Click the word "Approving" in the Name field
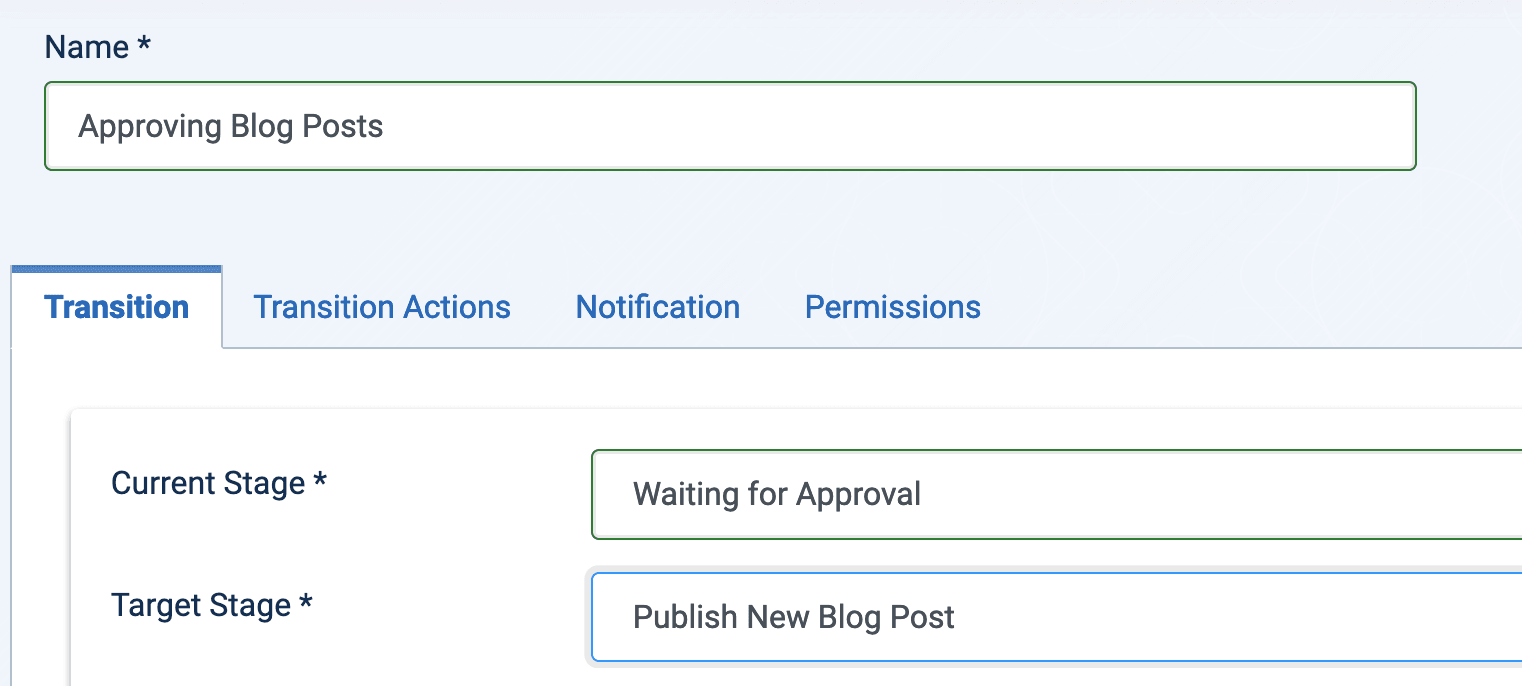Viewport: 1522px width, 686px height. [150, 127]
